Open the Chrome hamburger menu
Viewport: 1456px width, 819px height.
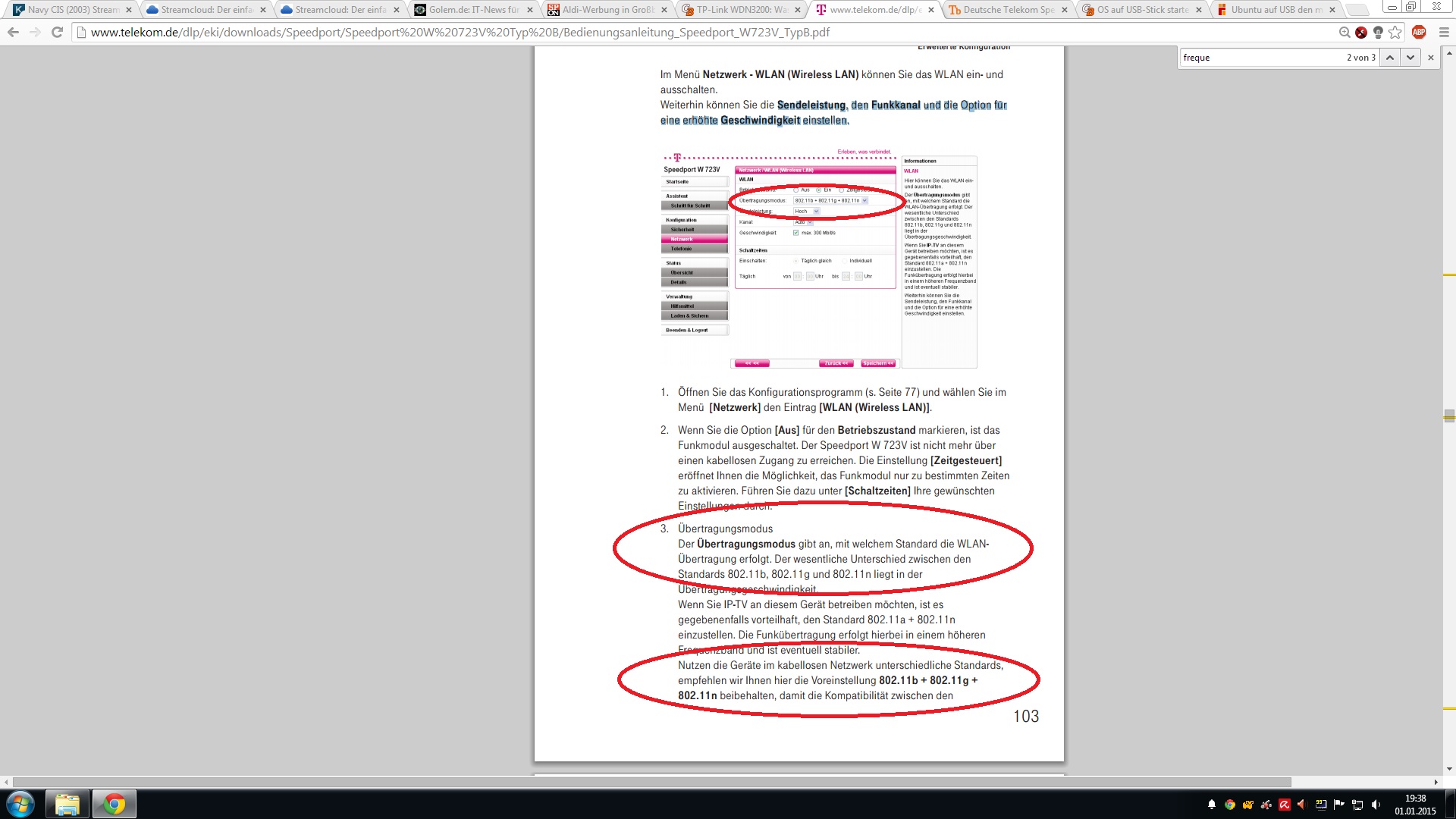point(1443,33)
